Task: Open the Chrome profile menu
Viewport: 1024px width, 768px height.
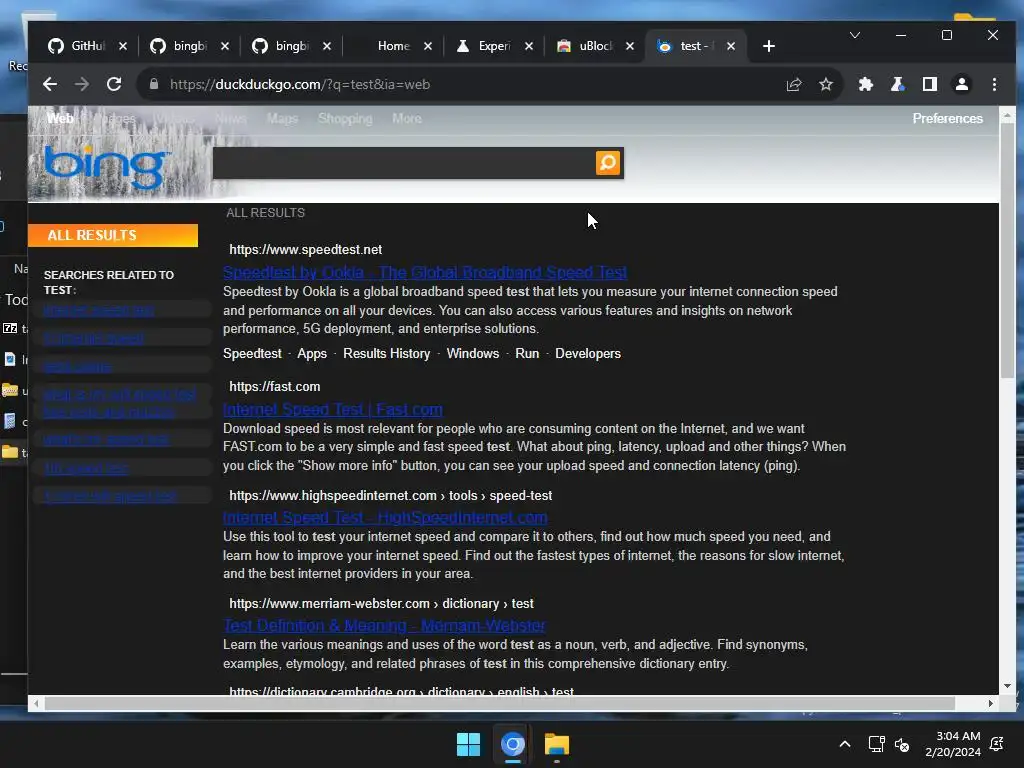Action: (961, 84)
